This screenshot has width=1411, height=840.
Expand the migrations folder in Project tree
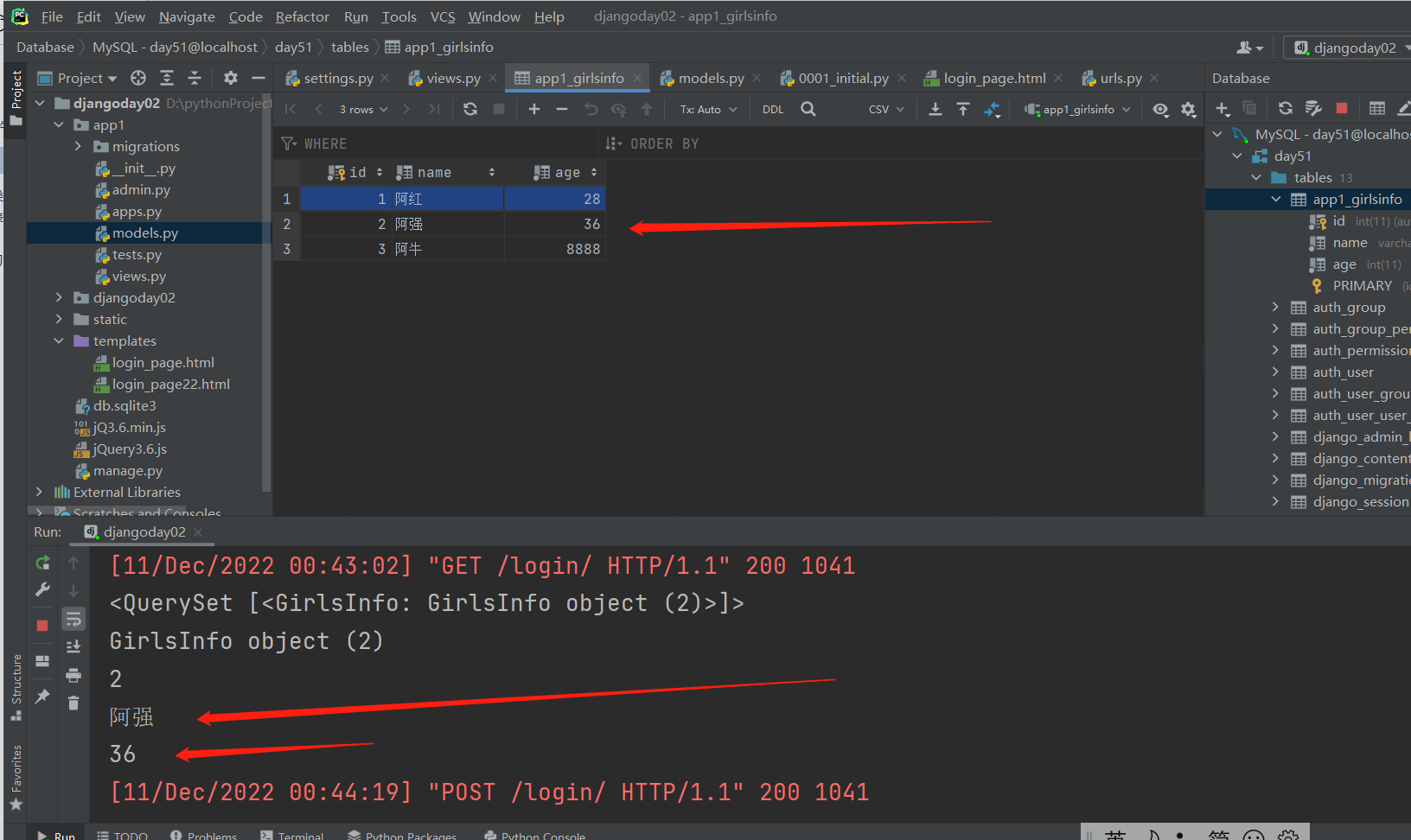[78, 147]
